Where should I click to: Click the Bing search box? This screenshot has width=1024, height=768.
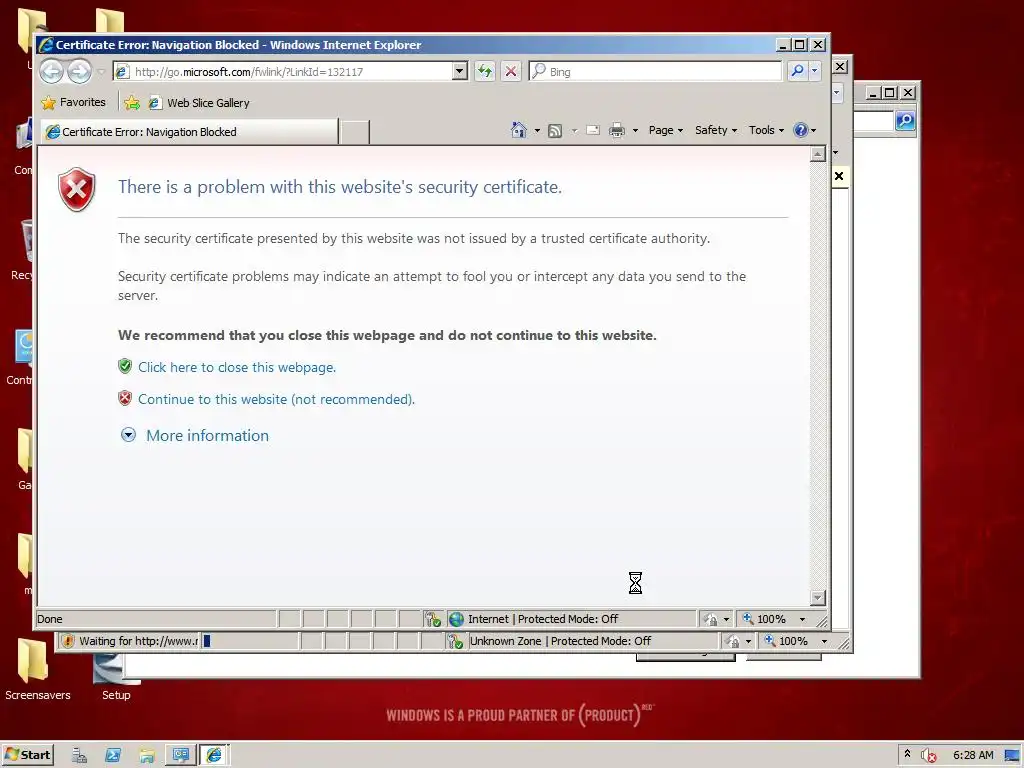pyautogui.click(x=655, y=71)
